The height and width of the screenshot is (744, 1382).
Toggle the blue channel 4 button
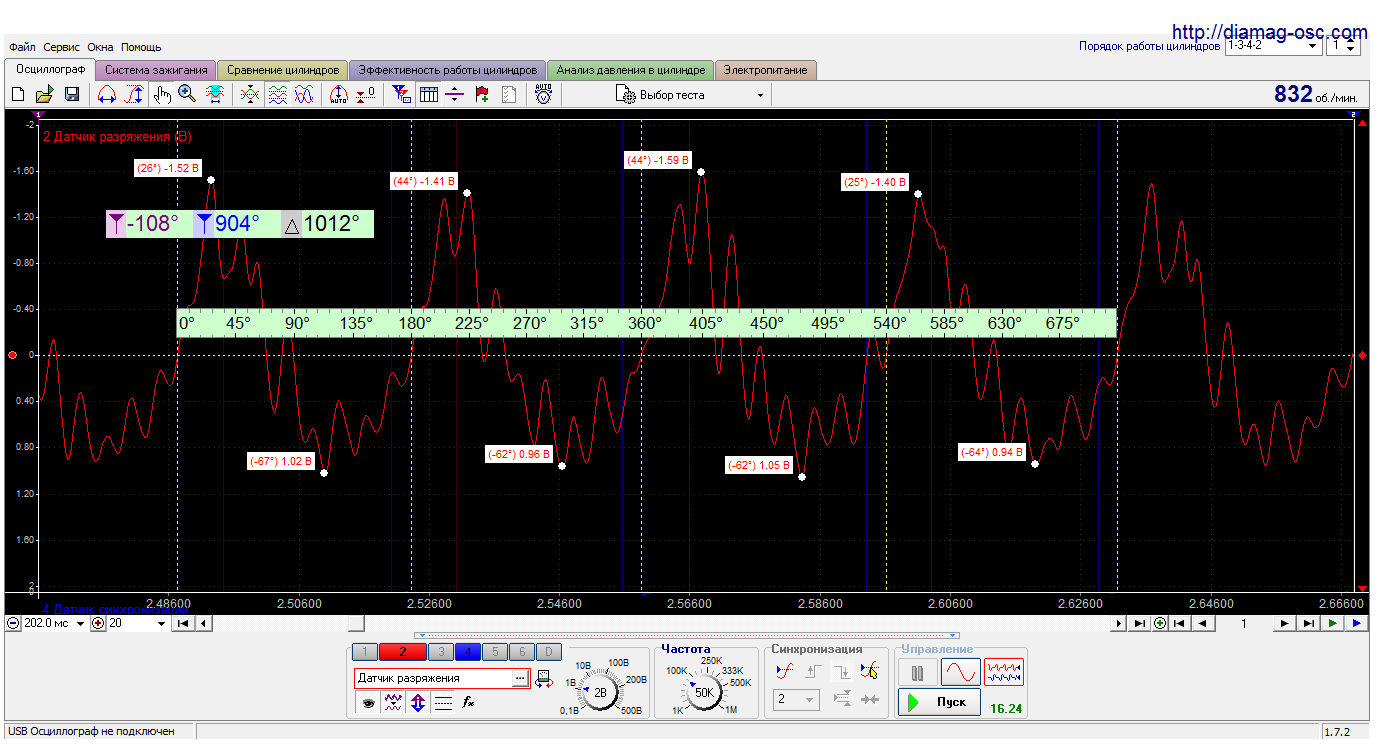point(467,652)
